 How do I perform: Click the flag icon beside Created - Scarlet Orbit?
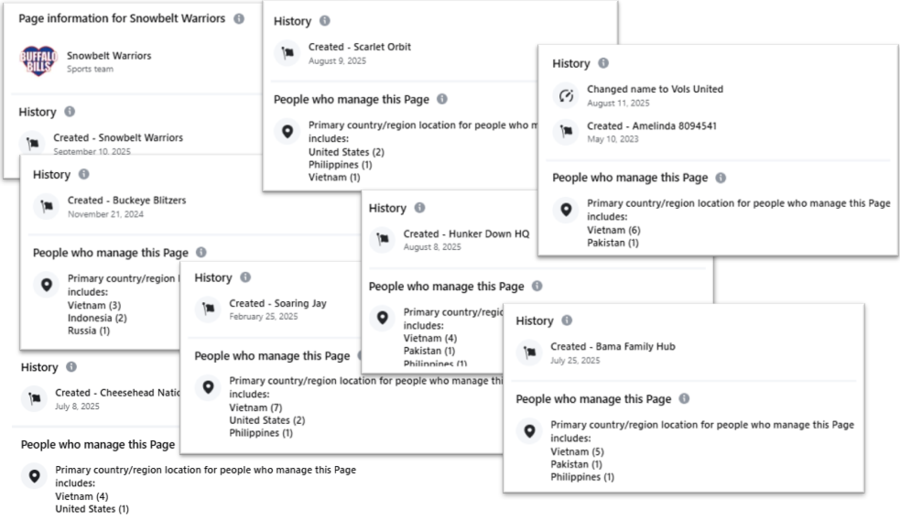(x=288, y=52)
